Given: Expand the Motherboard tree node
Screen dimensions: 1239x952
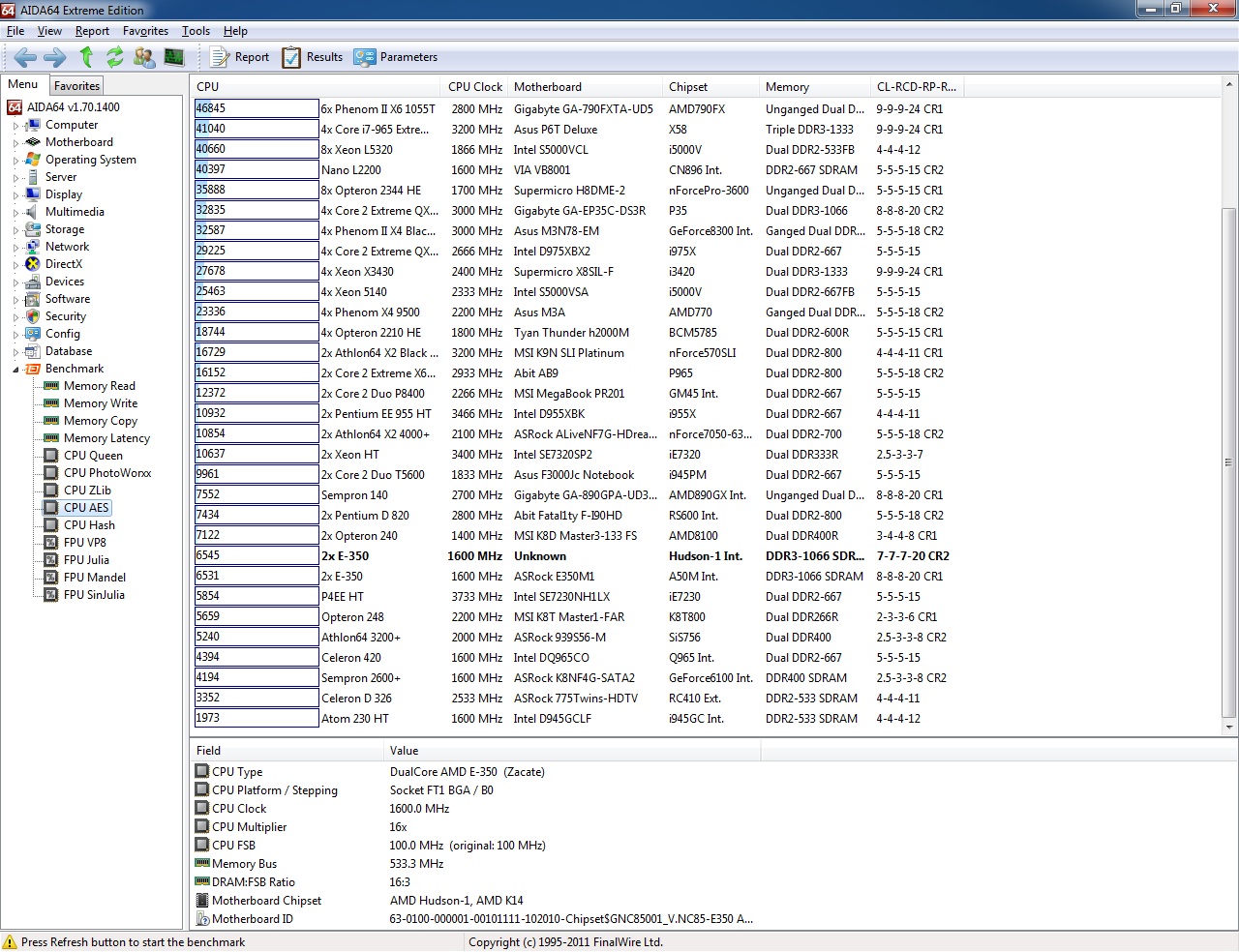Looking at the screenshot, I should point(15,143).
